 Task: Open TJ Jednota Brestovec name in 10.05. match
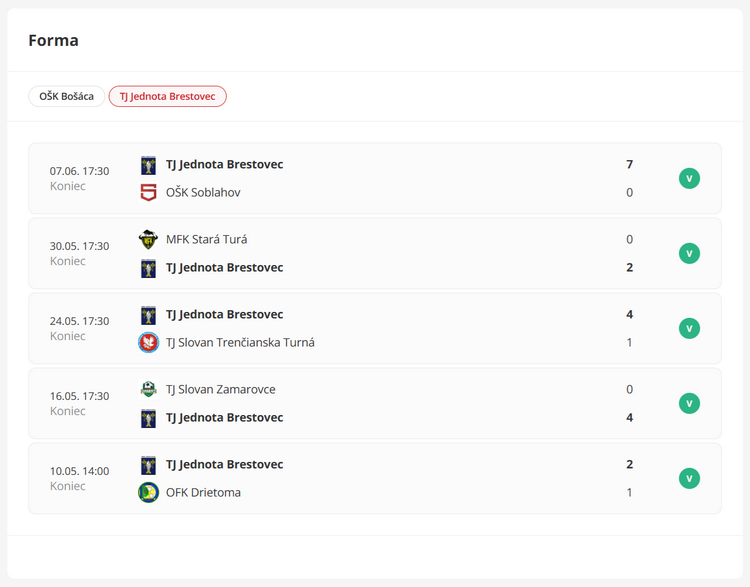[x=224, y=465]
